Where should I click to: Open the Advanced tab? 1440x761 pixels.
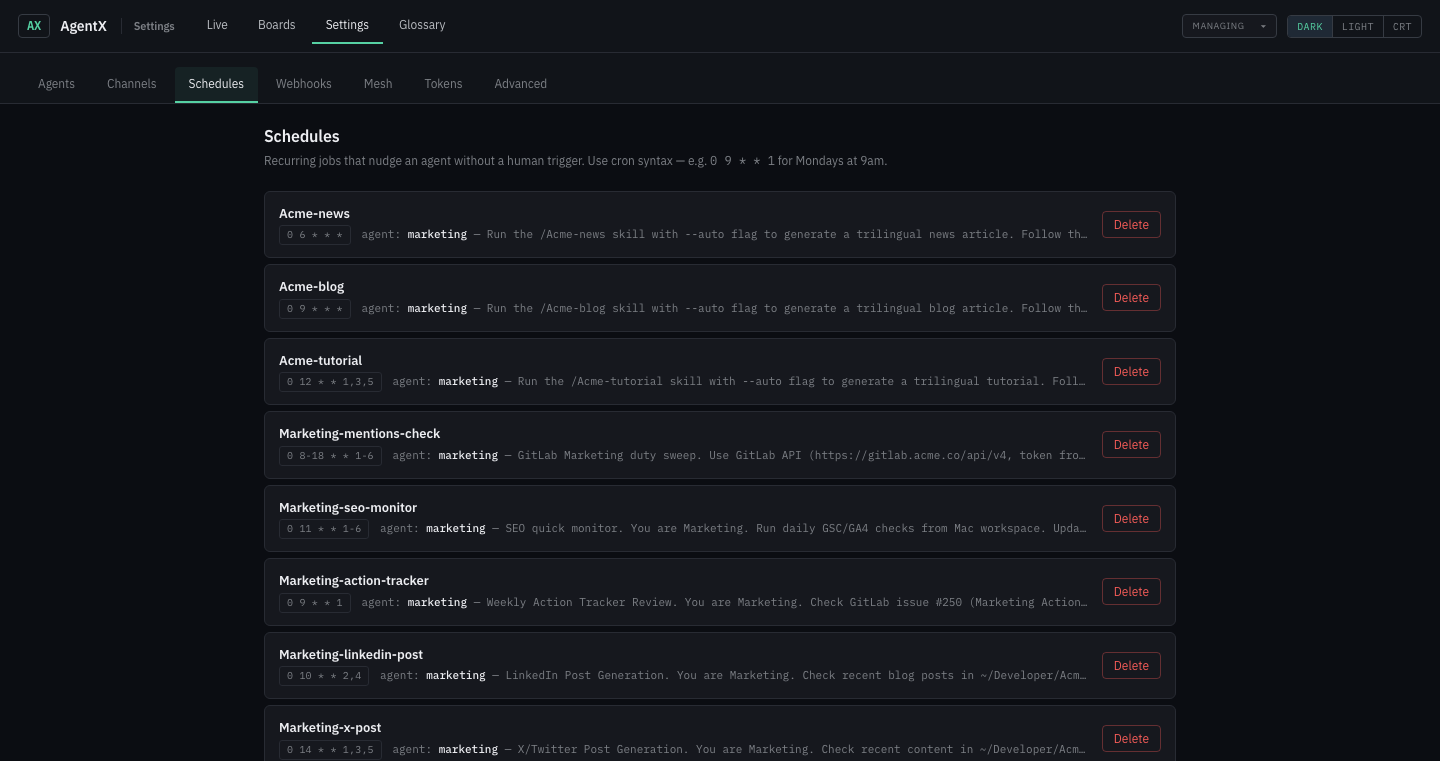(x=520, y=84)
